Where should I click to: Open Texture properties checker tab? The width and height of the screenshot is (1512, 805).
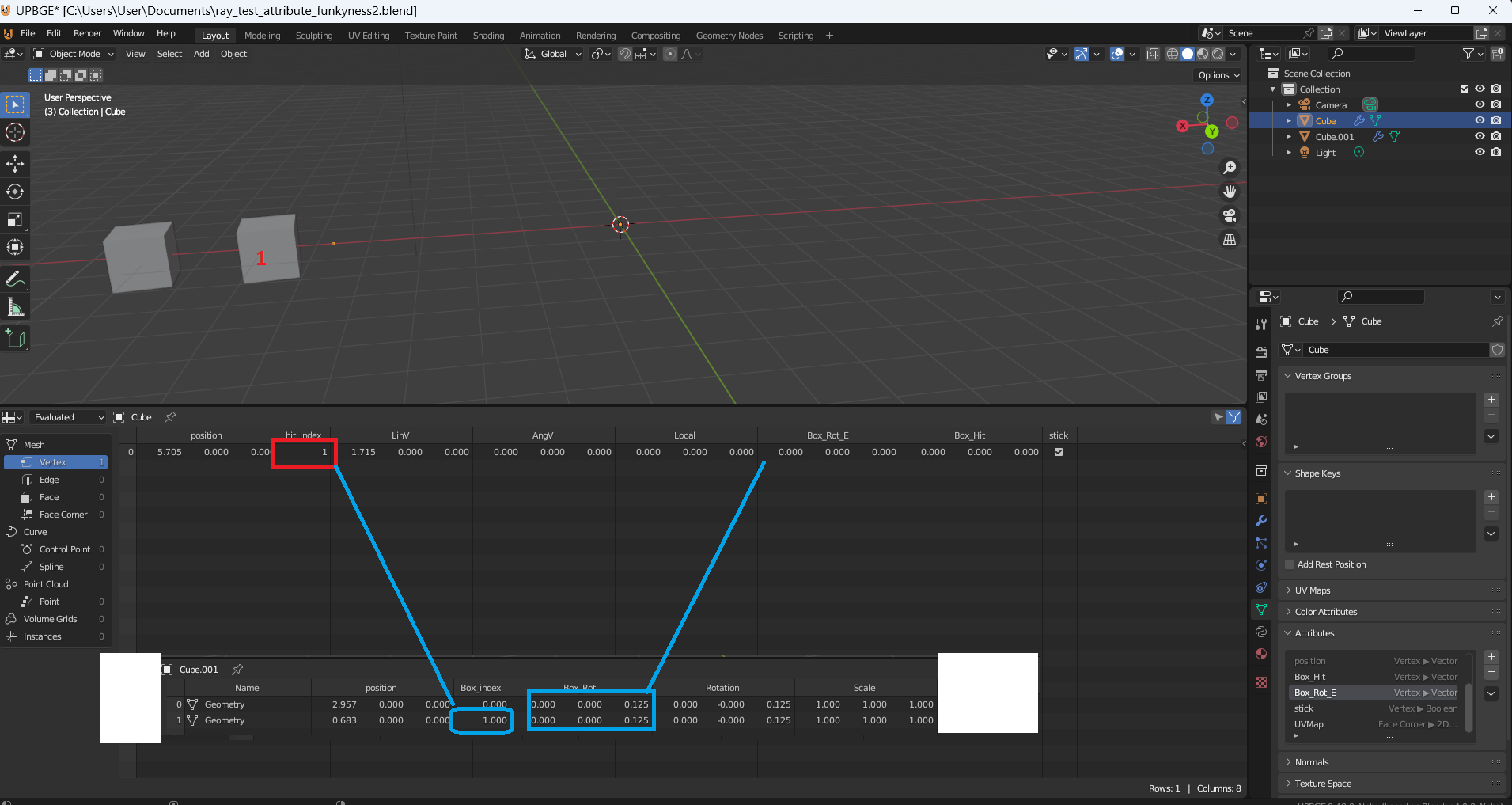tap(1261, 682)
